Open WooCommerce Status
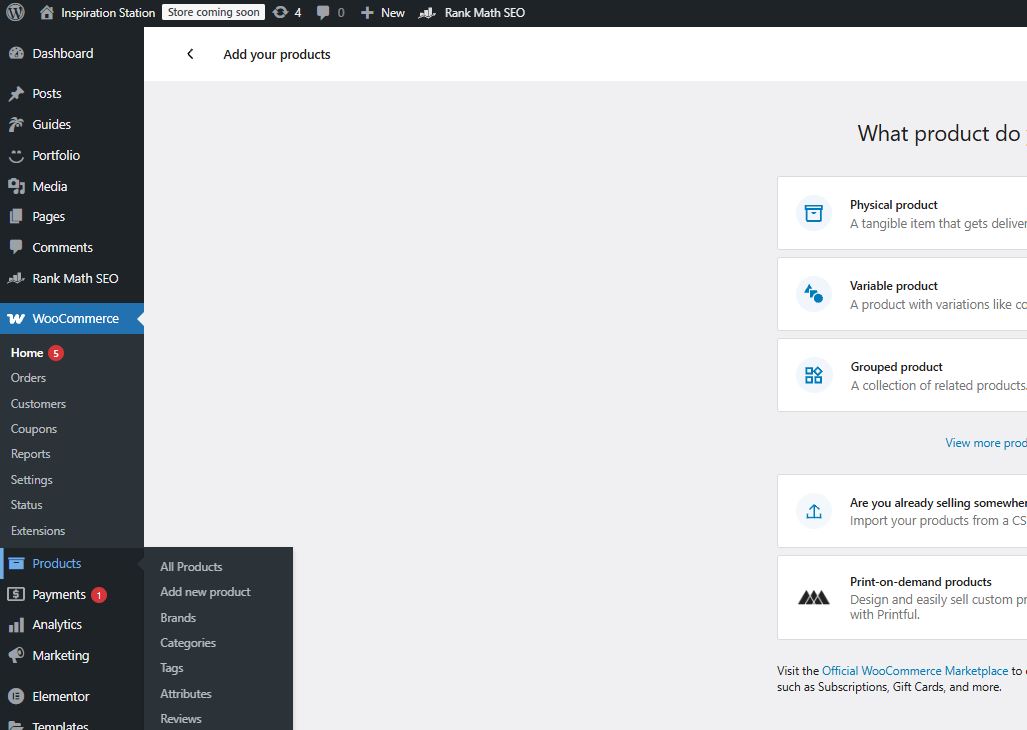 point(26,505)
